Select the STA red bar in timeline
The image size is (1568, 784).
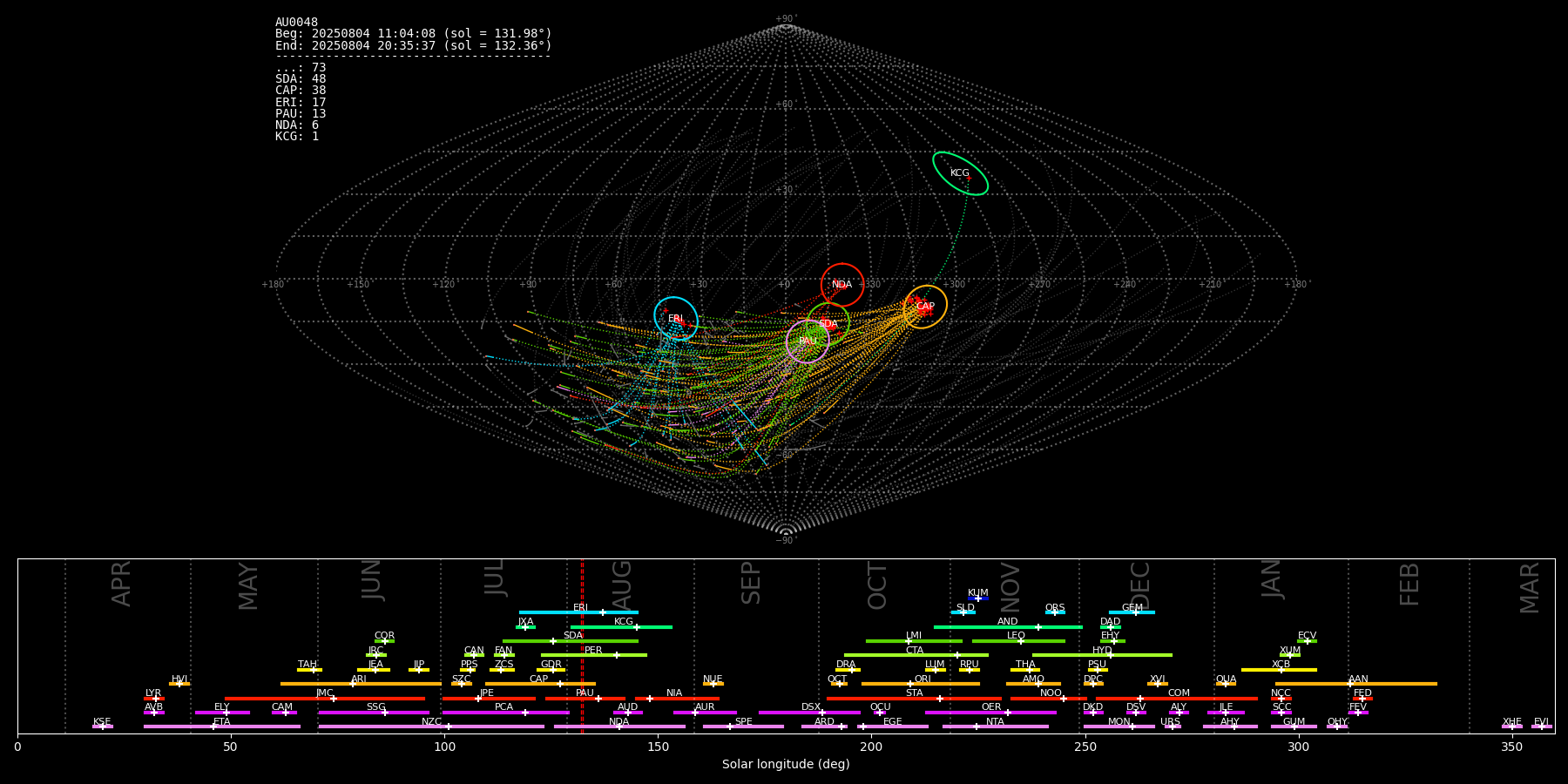click(914, 698)
